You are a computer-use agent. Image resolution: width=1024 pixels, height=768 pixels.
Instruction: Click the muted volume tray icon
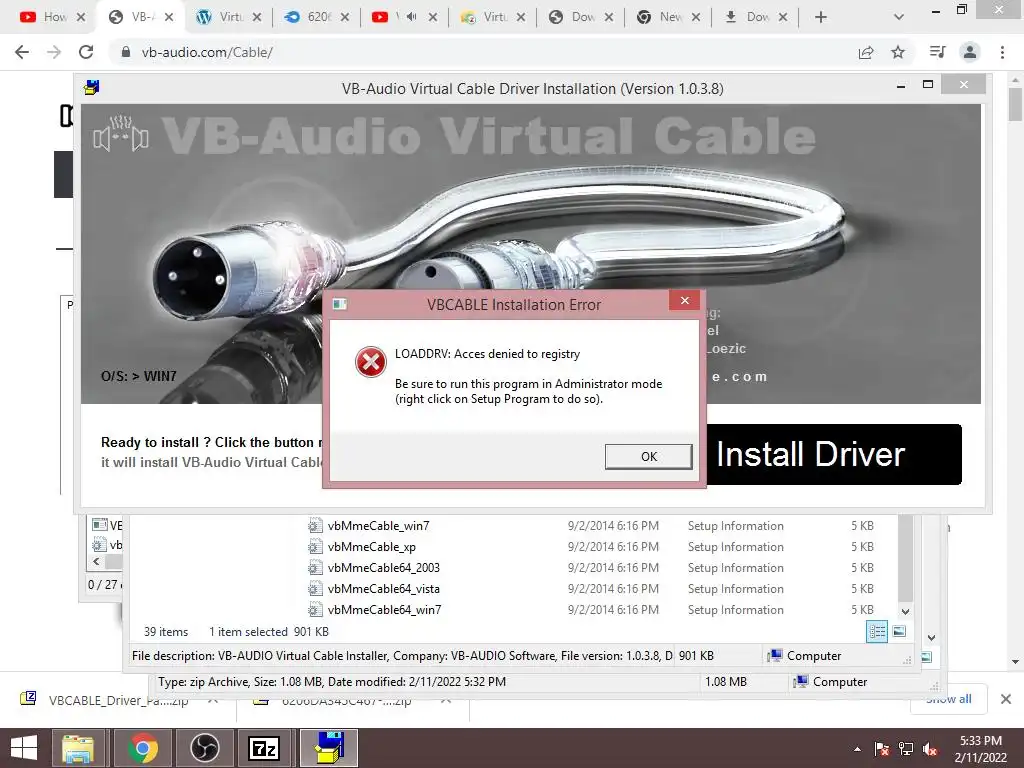coord(930,749)
